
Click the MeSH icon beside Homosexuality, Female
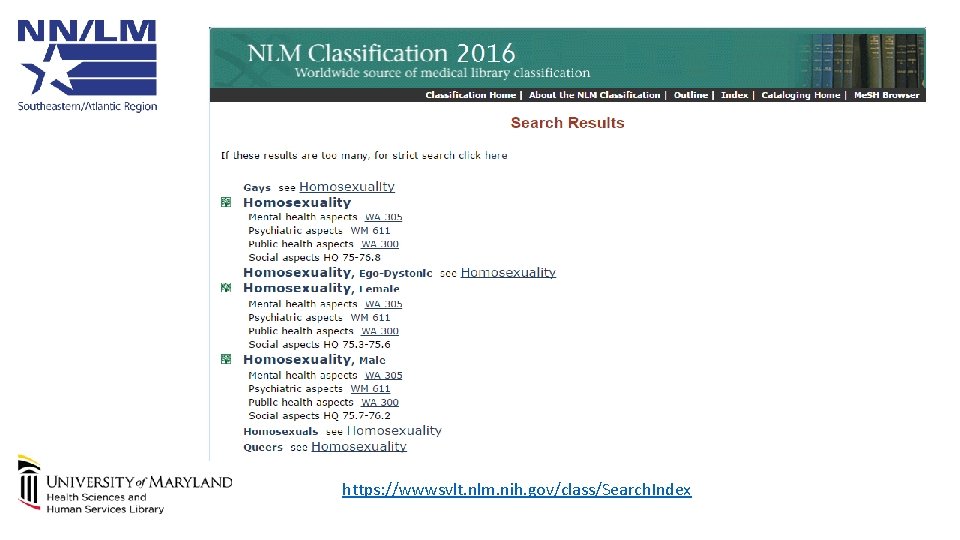point(226,288)
